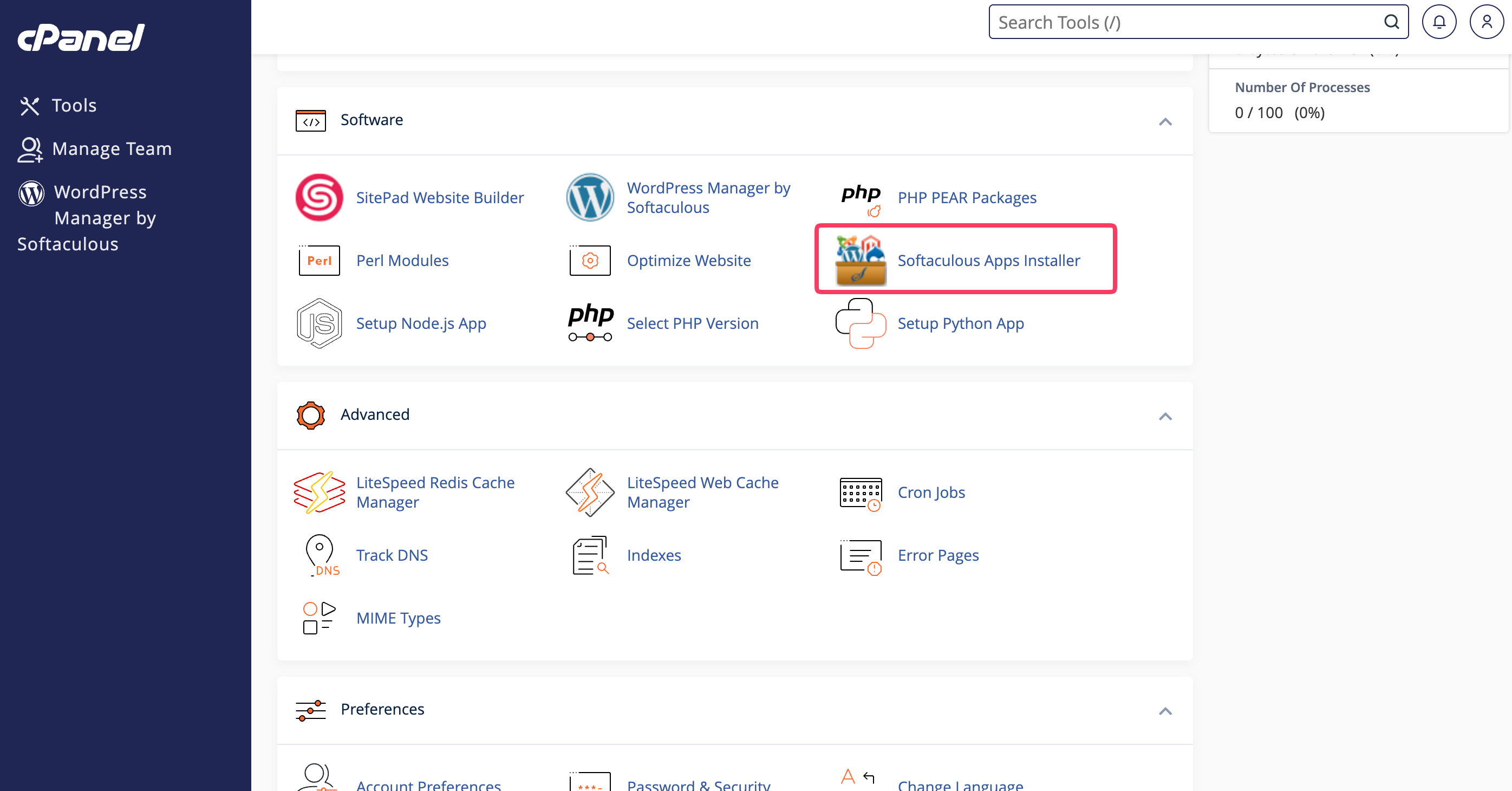
Task: Open WordPress Manager by Softaculous link in Software
Action: [x=708, y=197]
